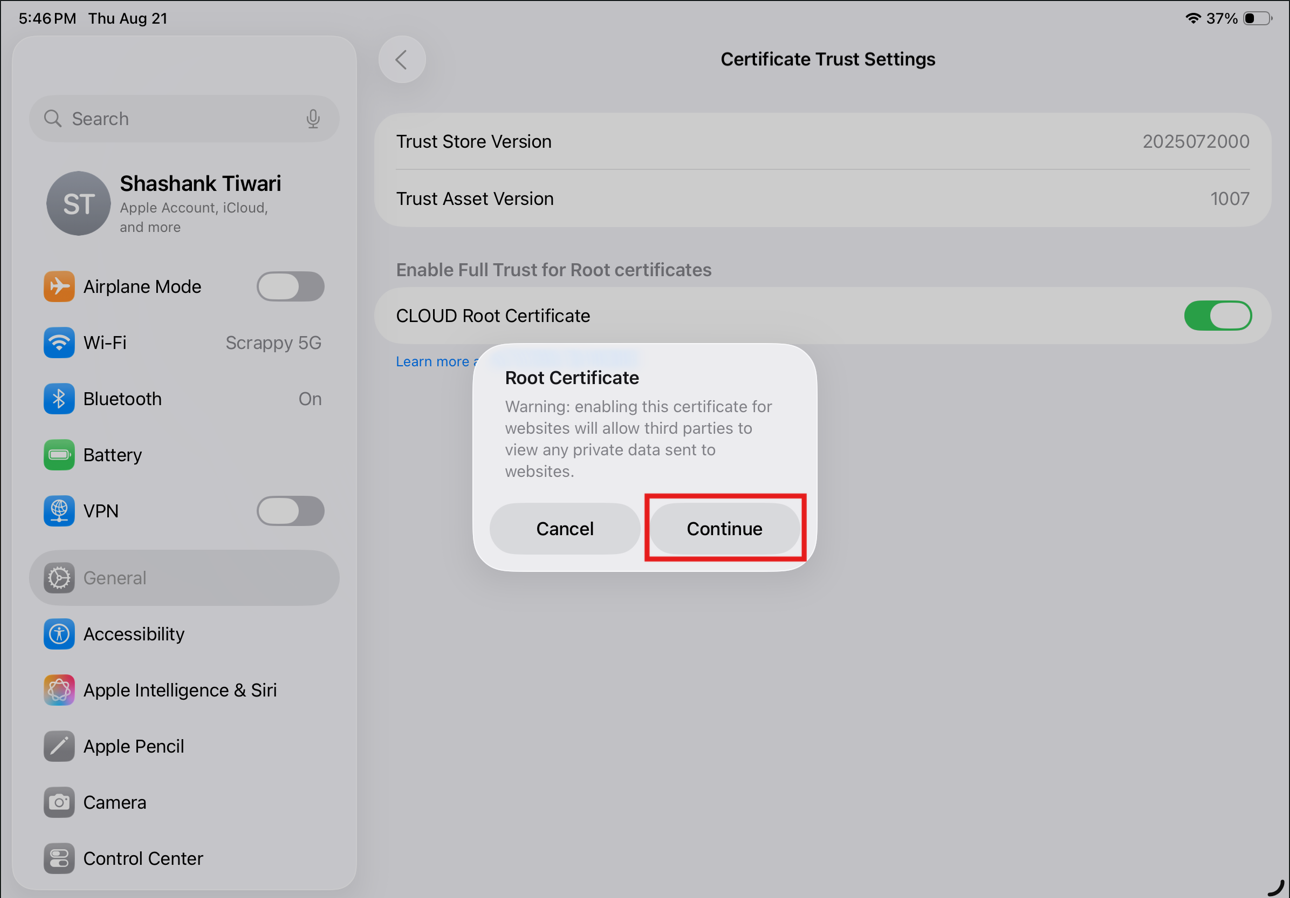Screen dimensions: 1290x898
Task: Tap the VPN globe icon
Action: pyautogui.click(x=59, y=511)
